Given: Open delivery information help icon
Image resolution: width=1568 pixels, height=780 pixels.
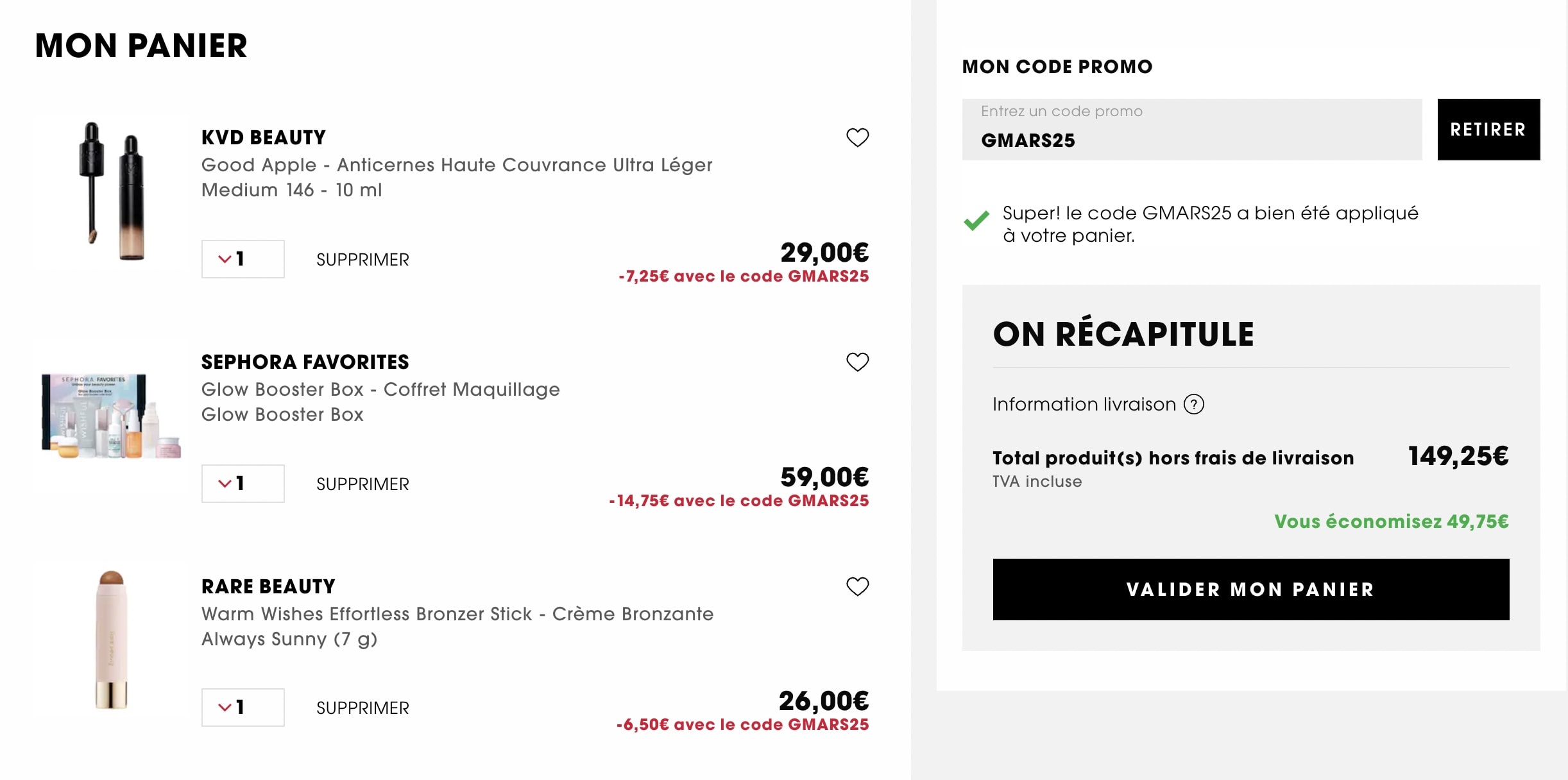Looking at the screenshot, I should [1193, 404].
